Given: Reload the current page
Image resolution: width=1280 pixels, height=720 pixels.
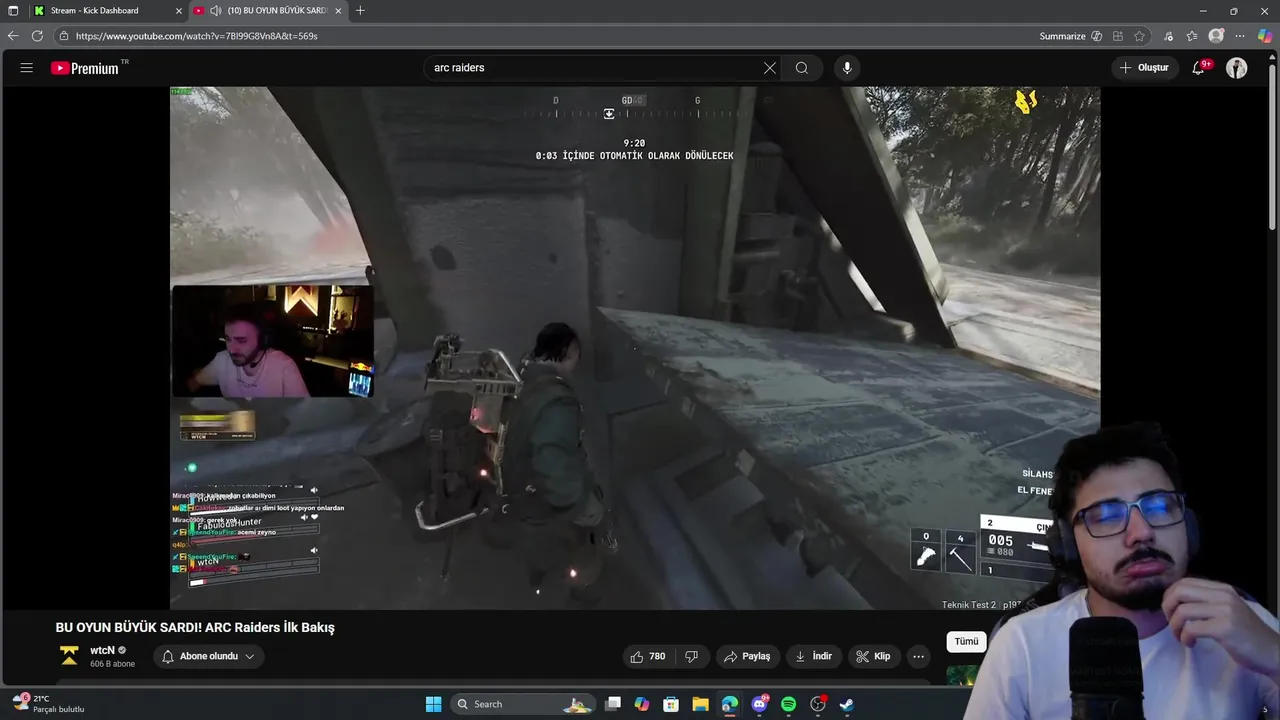Looking at the screenshot, I should pyautogui.click(x=37, y=36).
